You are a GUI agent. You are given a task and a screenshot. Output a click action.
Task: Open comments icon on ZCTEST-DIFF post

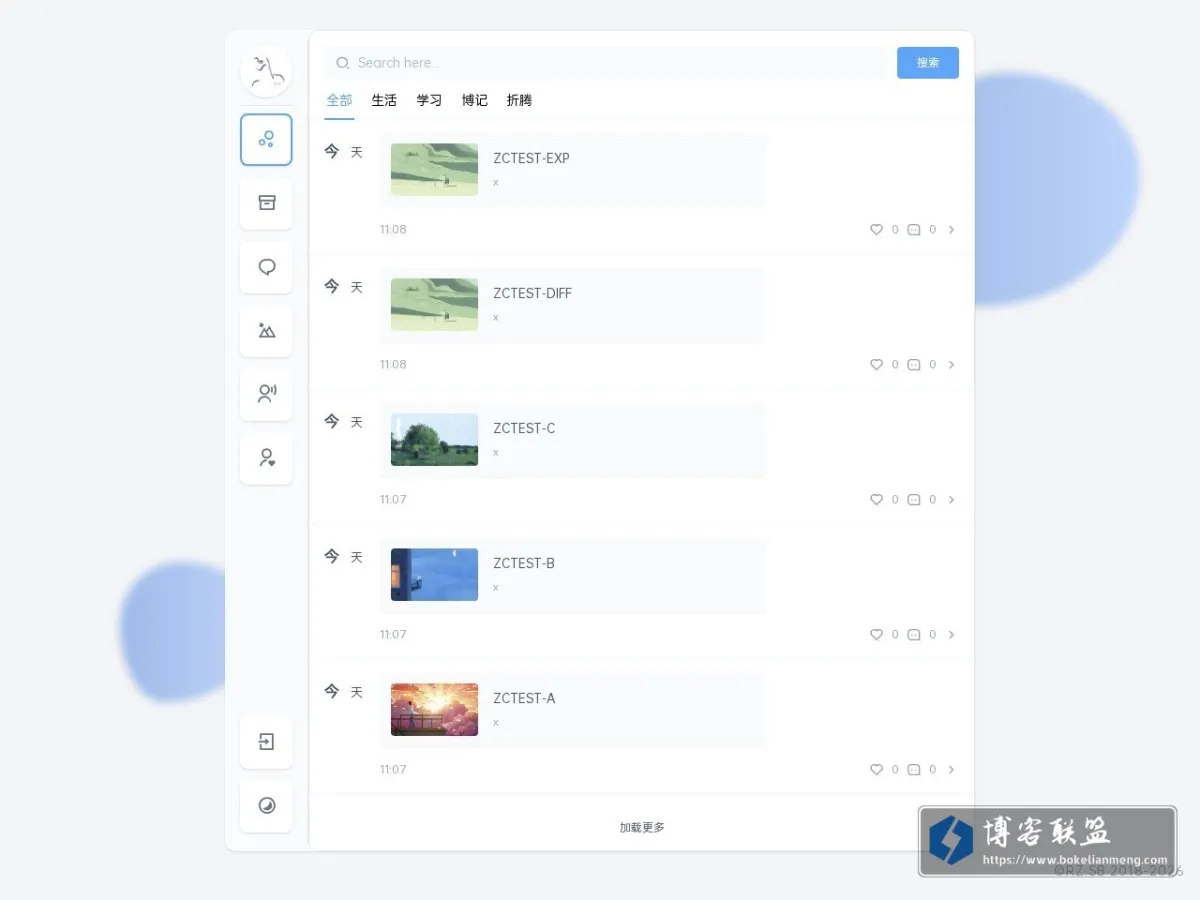[x=914, y=365]
